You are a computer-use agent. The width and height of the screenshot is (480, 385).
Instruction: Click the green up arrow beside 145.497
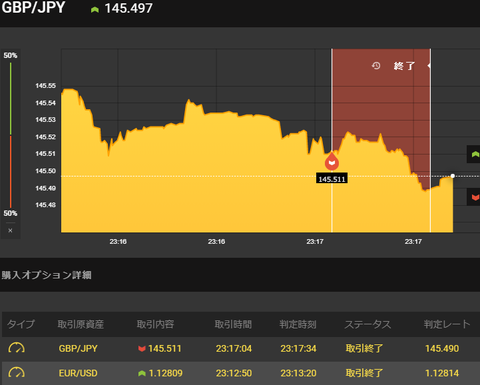pyautogui.click(x=95, y=10)
